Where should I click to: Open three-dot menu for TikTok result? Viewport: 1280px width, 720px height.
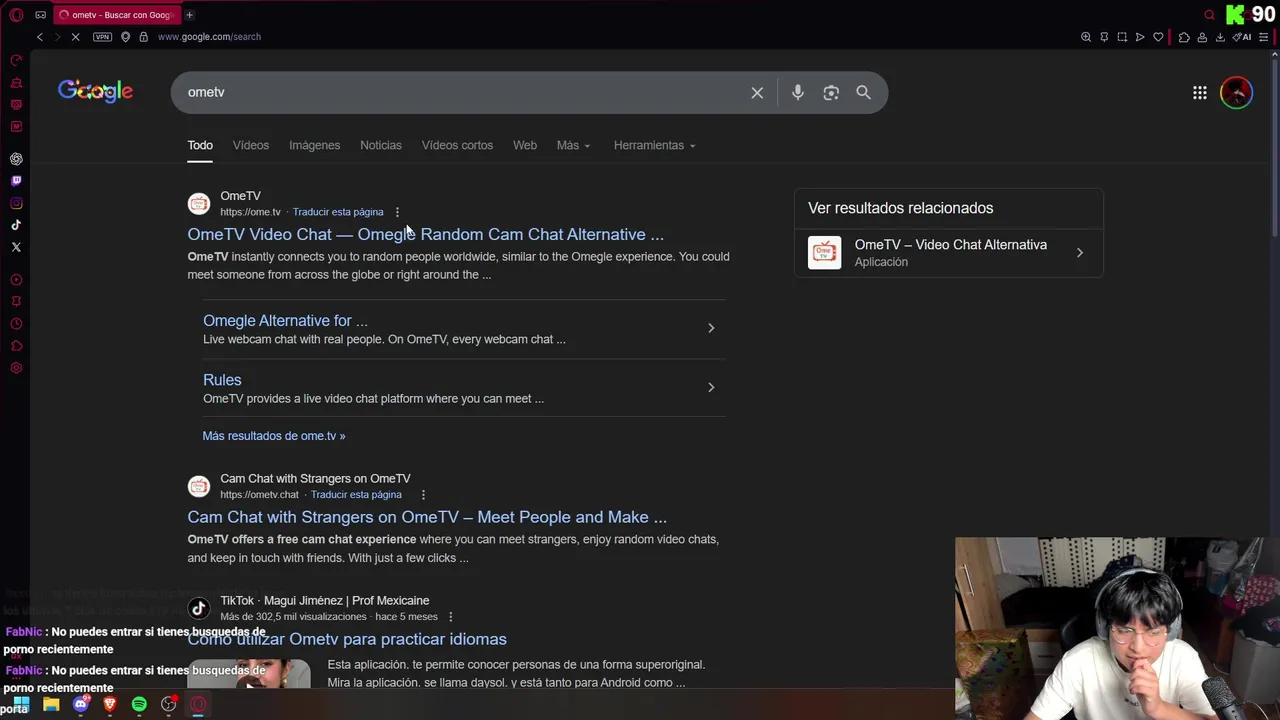(450, 617)
